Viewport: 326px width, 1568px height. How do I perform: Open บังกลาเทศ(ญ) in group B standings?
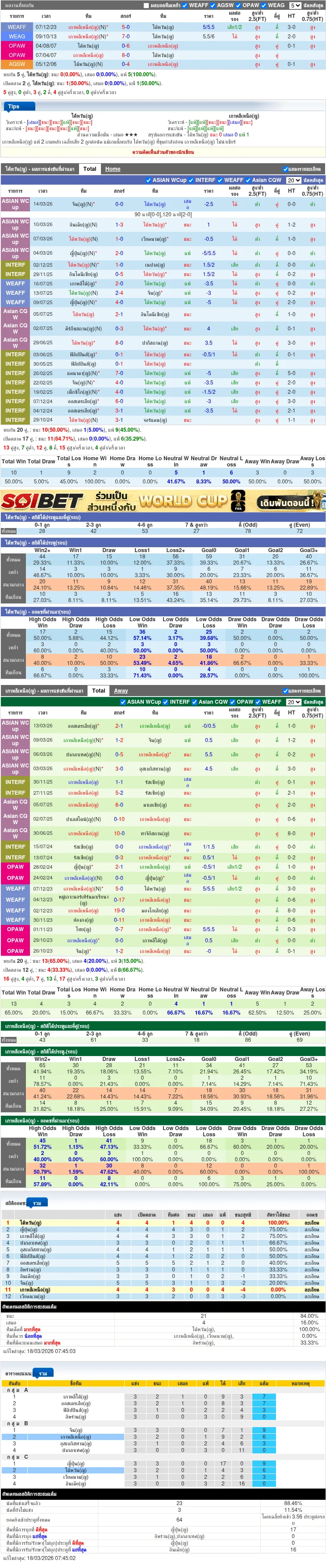[75, 1450]
